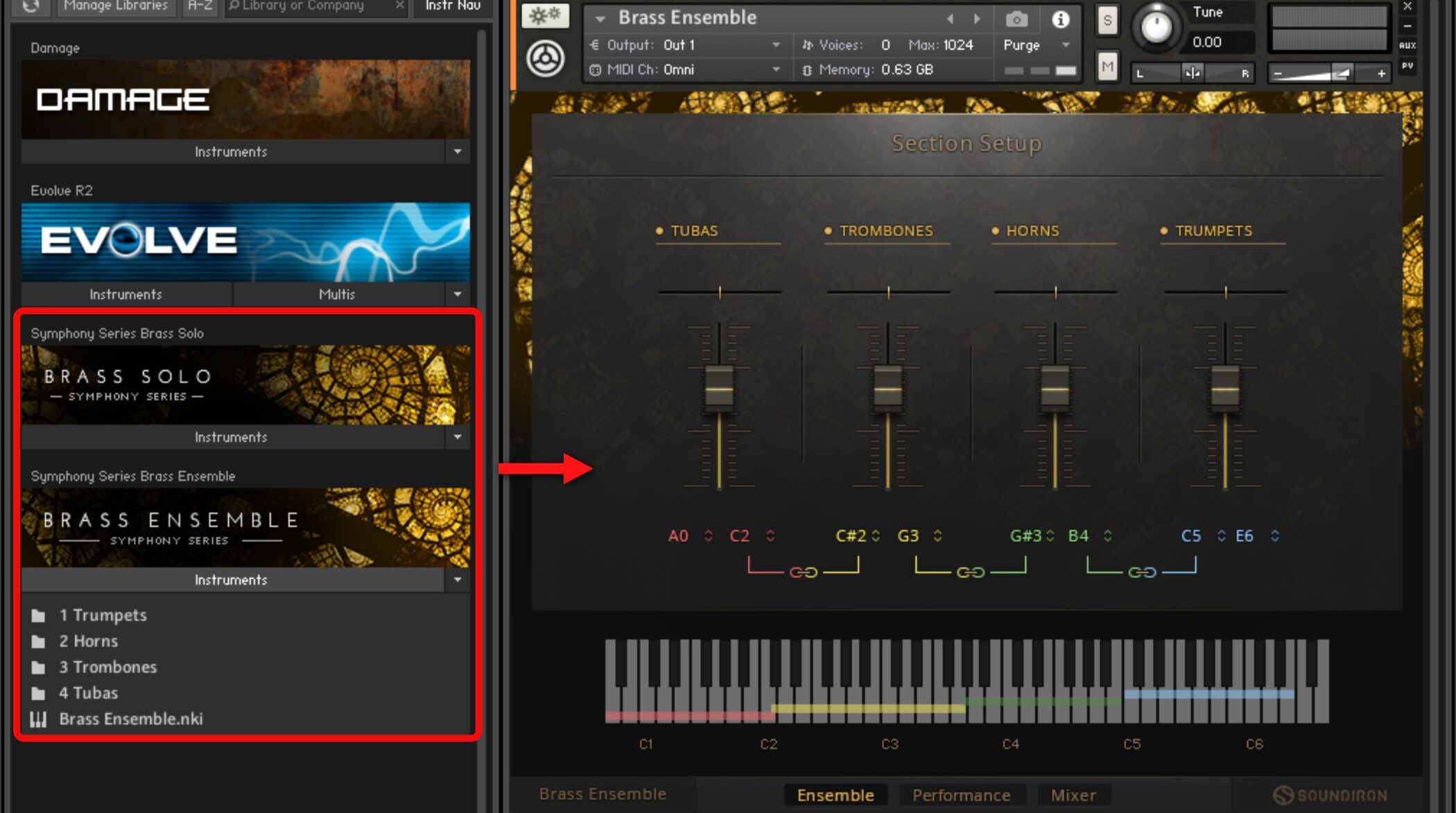Click the Manage Libraries button

point(116,6)
